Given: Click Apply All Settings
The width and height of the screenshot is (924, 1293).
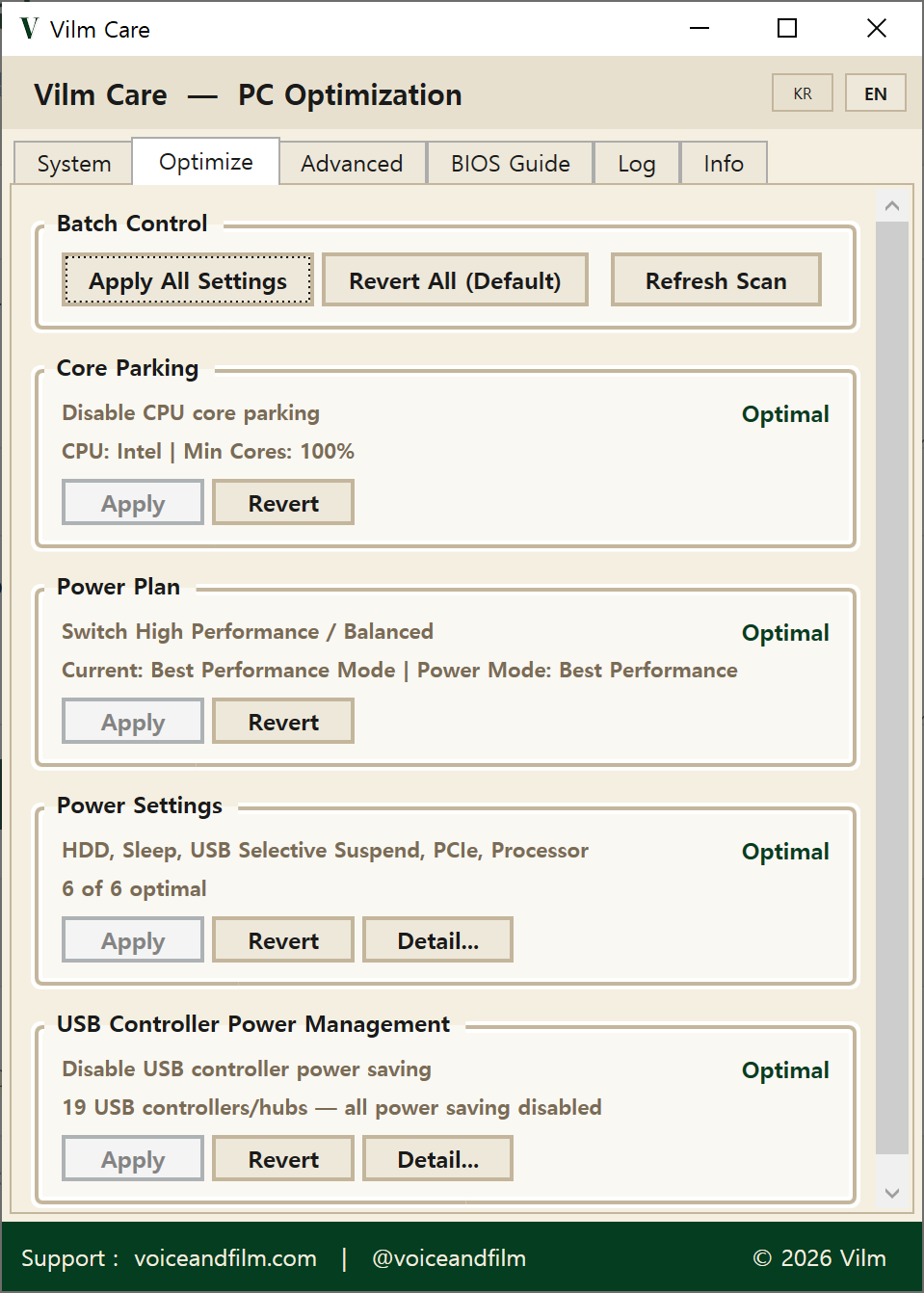Looking at the screenshot, I should (187, 280).
